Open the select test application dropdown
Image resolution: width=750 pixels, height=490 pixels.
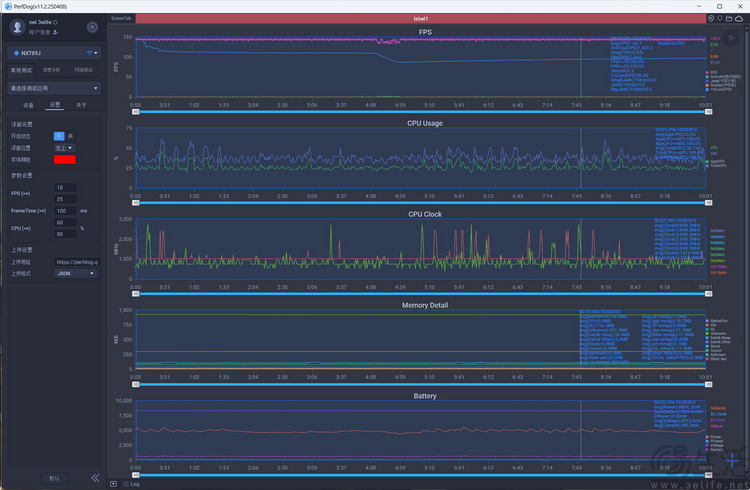click(54, 88)
